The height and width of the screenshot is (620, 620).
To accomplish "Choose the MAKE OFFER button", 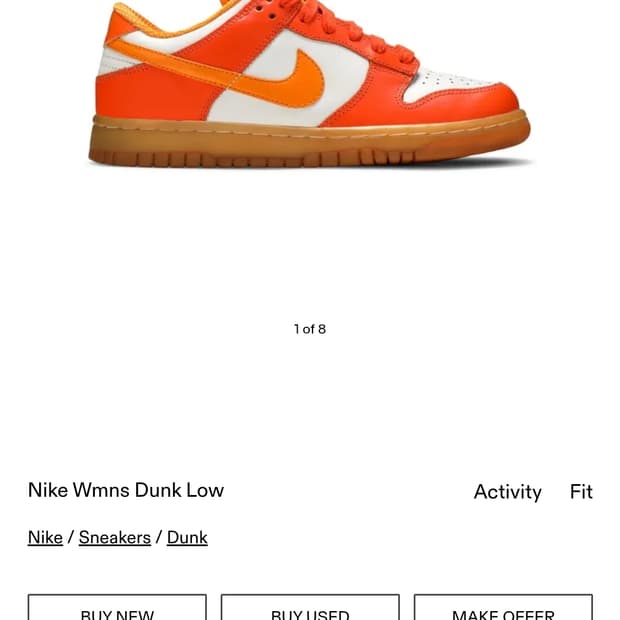I will pyautogui.click(x=503, y=607).
